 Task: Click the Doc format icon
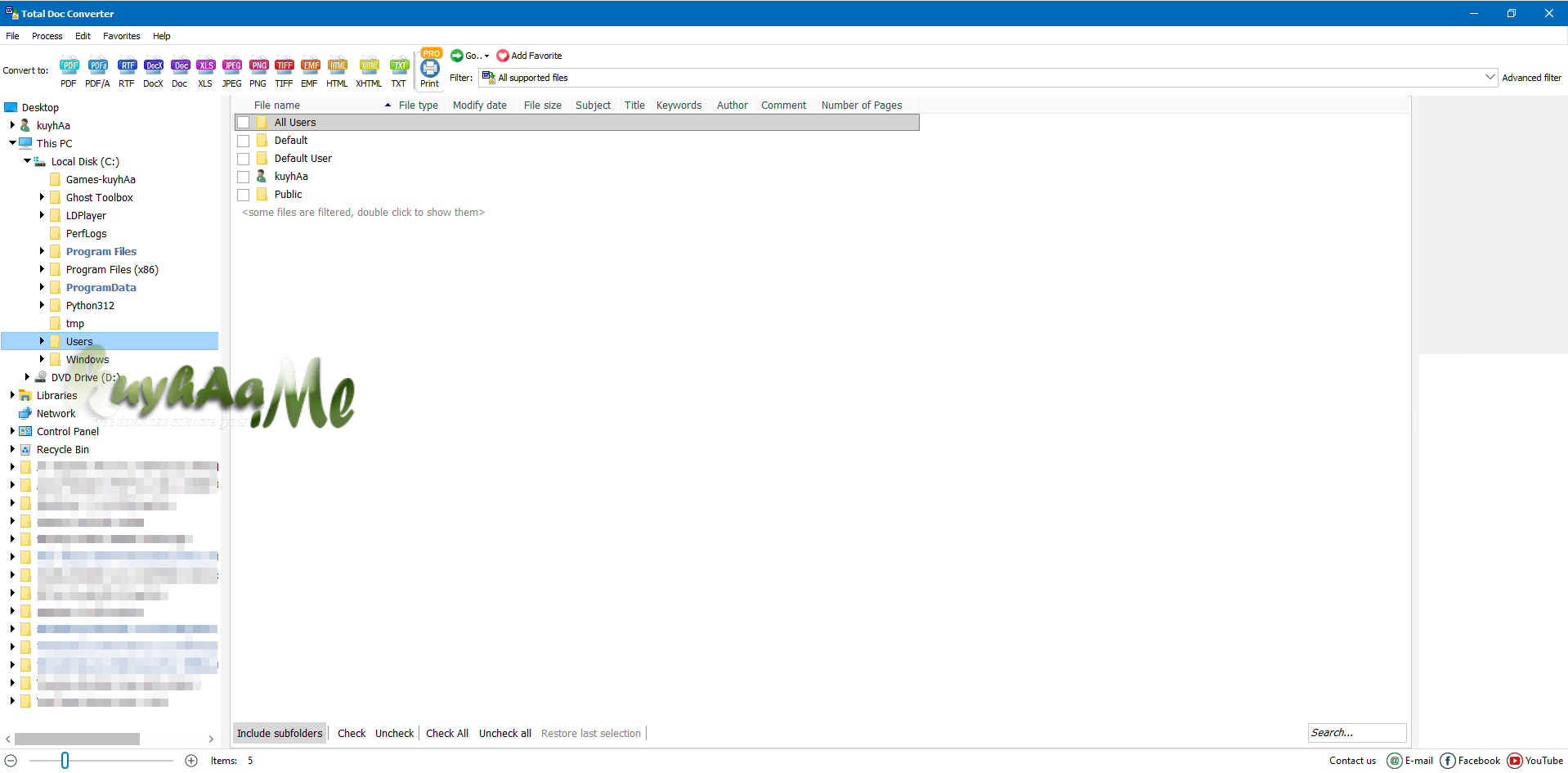(180, 71)
